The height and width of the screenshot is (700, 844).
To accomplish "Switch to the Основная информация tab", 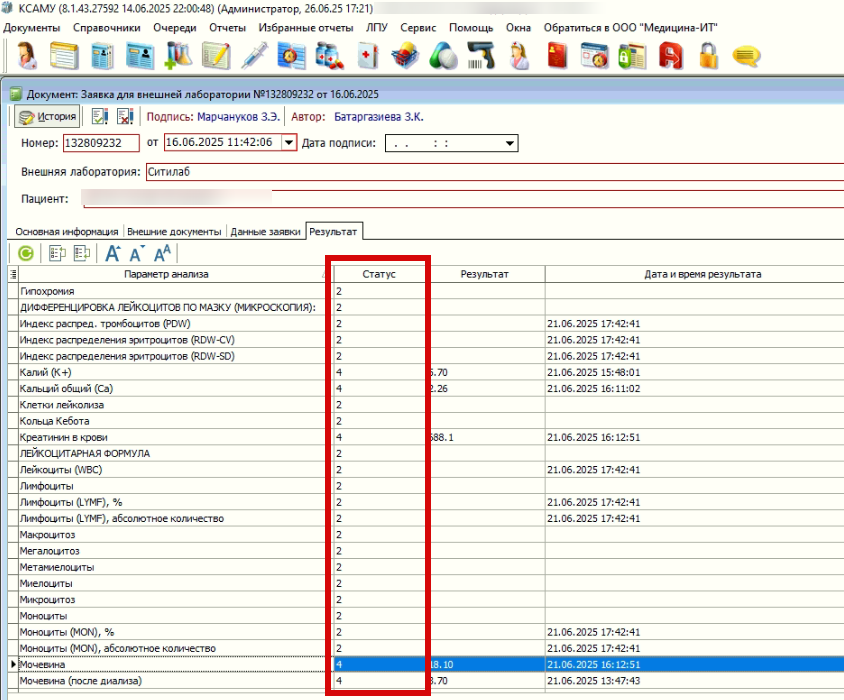I will [x=67, y=232].
